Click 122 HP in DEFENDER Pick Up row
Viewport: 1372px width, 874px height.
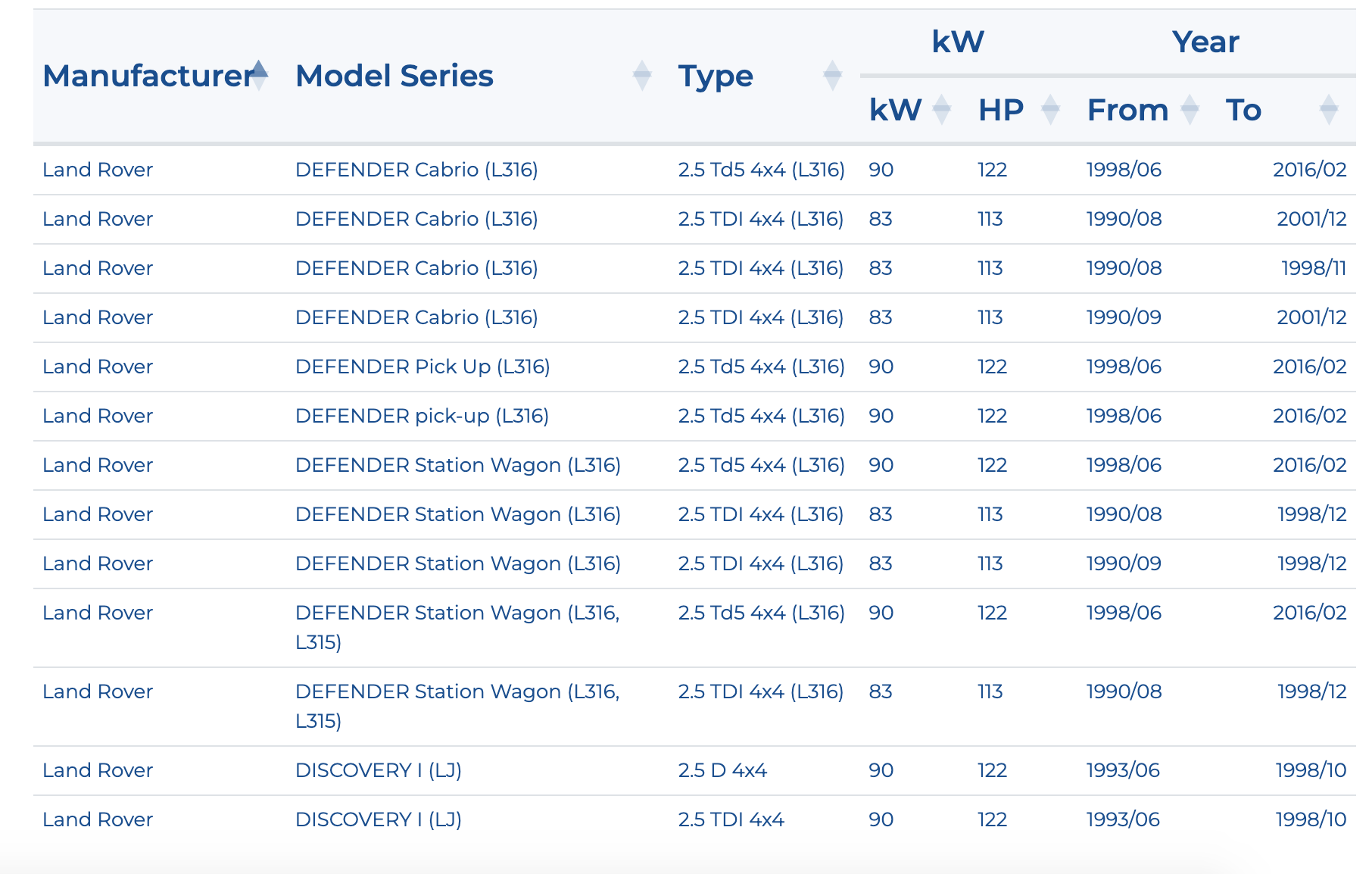[x=992, y=367]
